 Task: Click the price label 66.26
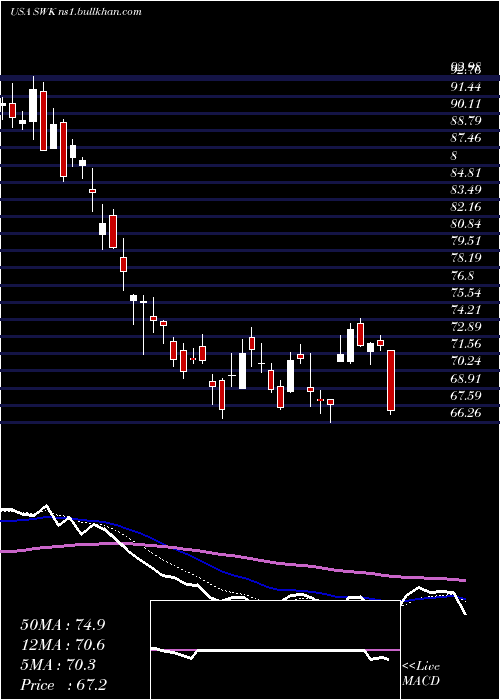(x=466, y=412)
